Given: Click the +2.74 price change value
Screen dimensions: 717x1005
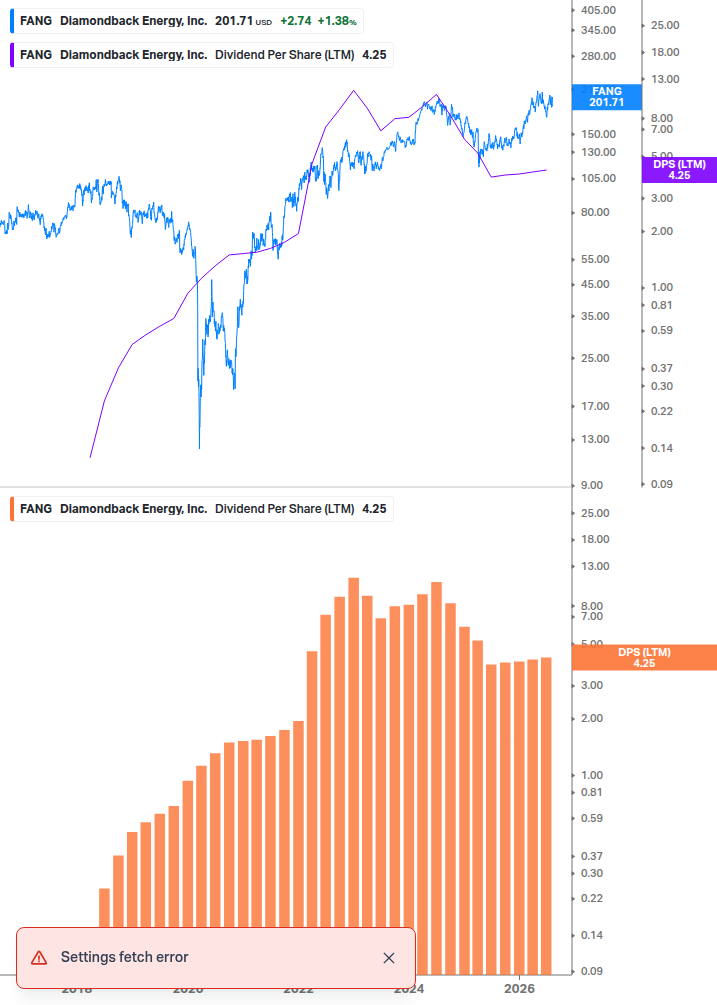Looking at the screenshot, I should pyautogui.click(x=296, y=21).
